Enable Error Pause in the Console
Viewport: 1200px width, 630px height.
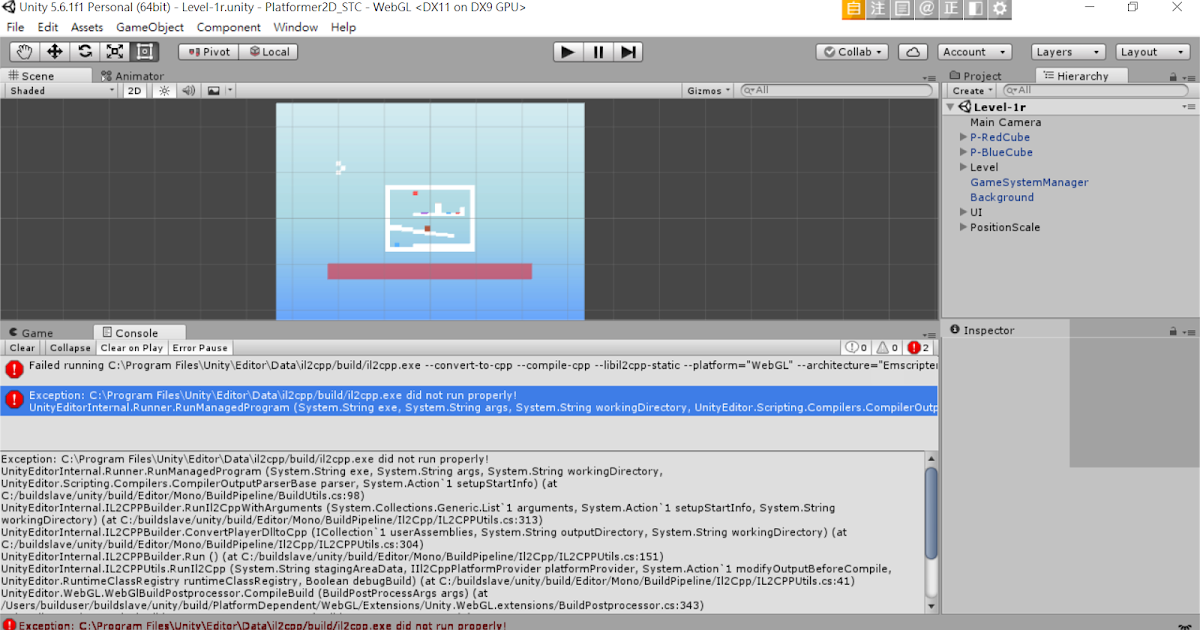click(199, 347)
